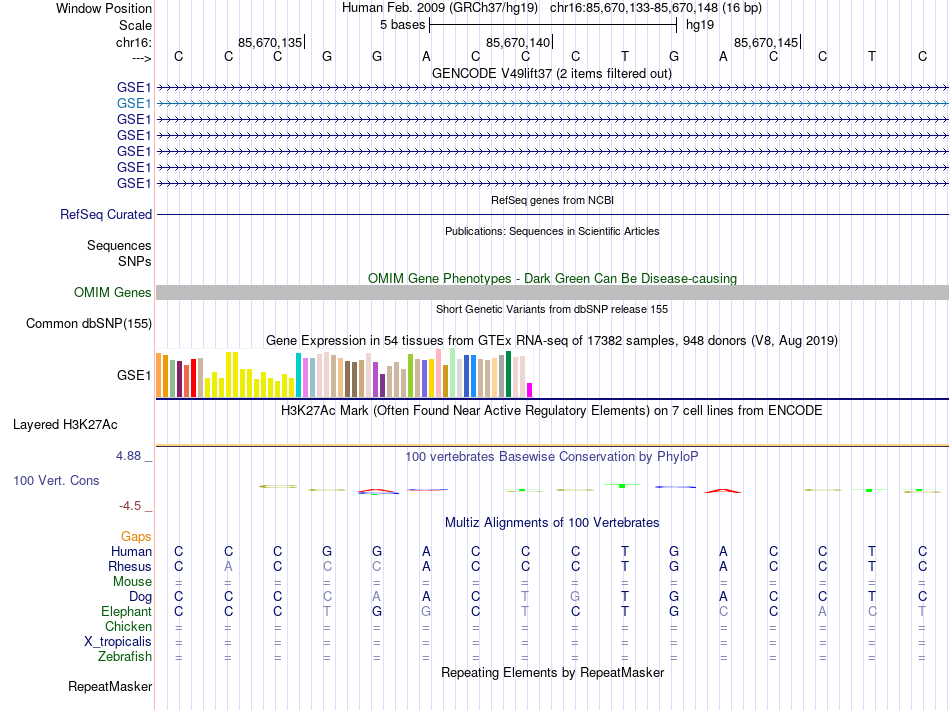Viewport: 950px width, 710px height.
Task: Click the Scale track label
Action: (135, 25)
